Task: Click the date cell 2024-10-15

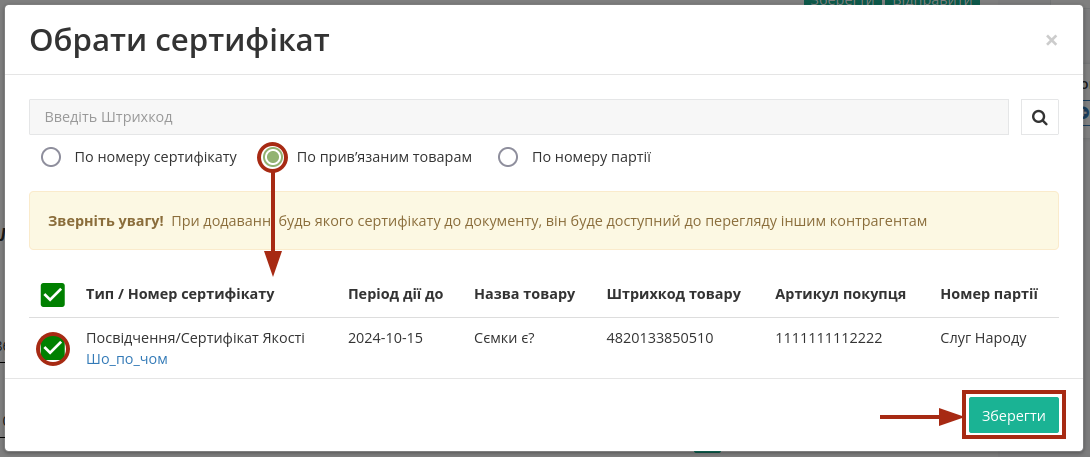Action: point(386,339)
